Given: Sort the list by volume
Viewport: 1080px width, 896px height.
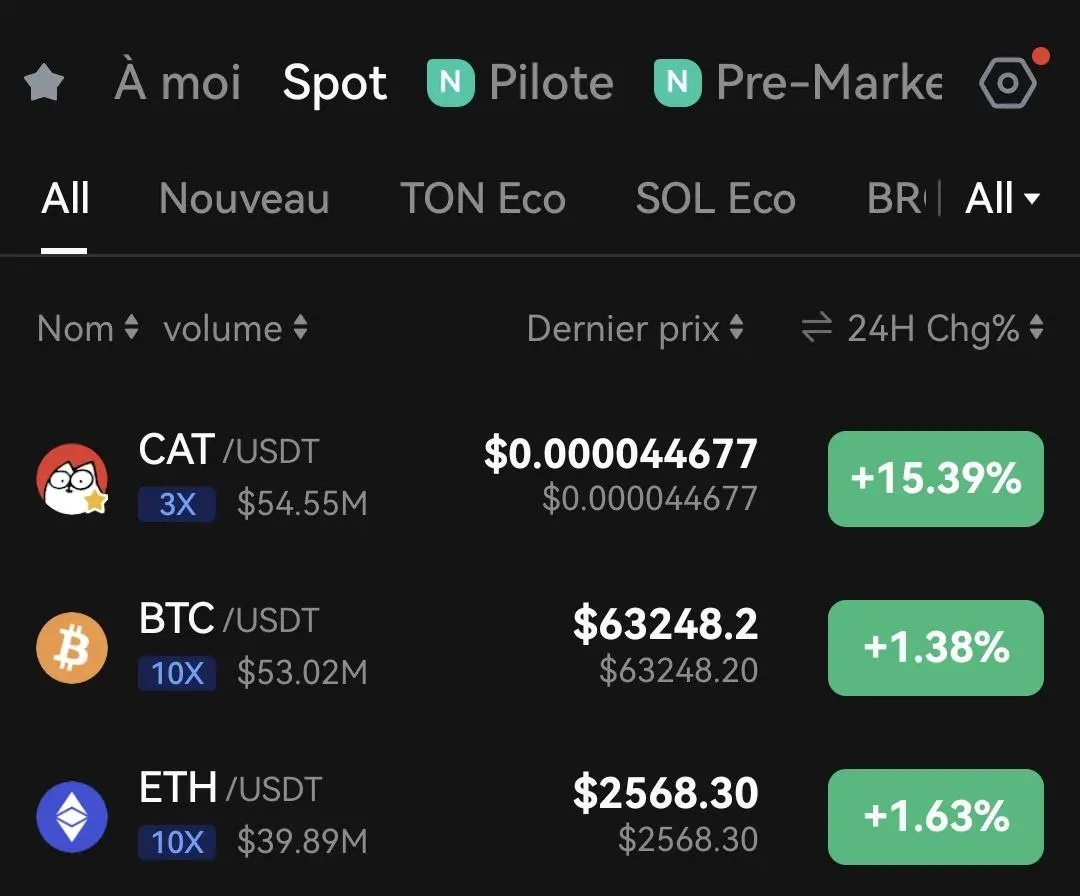Looking at the screenshot, I should [236, 328].
